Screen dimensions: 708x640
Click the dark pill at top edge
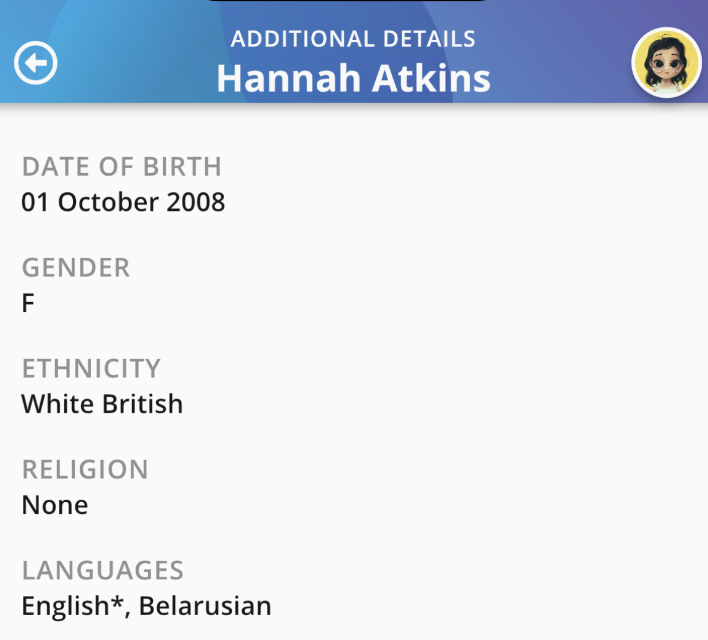pyautogui.click(x=353, y=3)
